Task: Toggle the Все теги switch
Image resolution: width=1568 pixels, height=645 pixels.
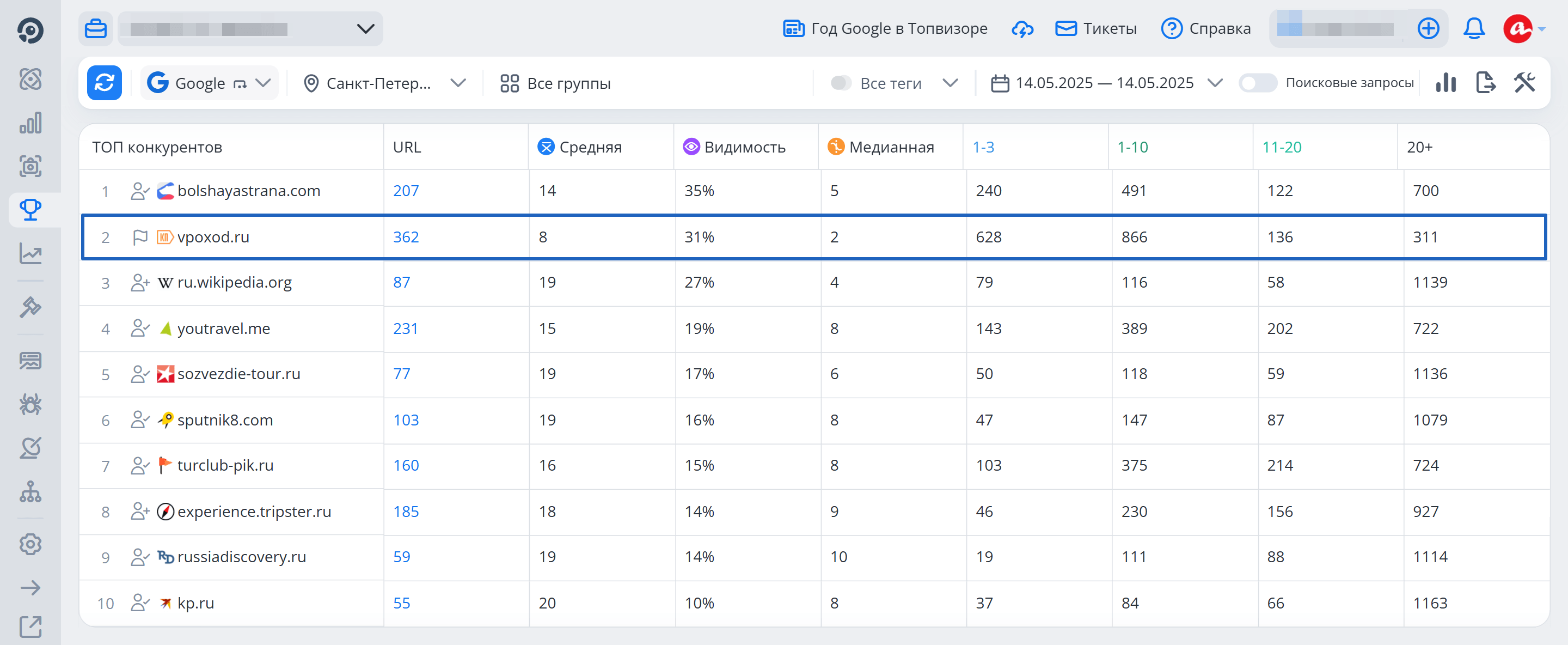Action: tap(841, 83)
